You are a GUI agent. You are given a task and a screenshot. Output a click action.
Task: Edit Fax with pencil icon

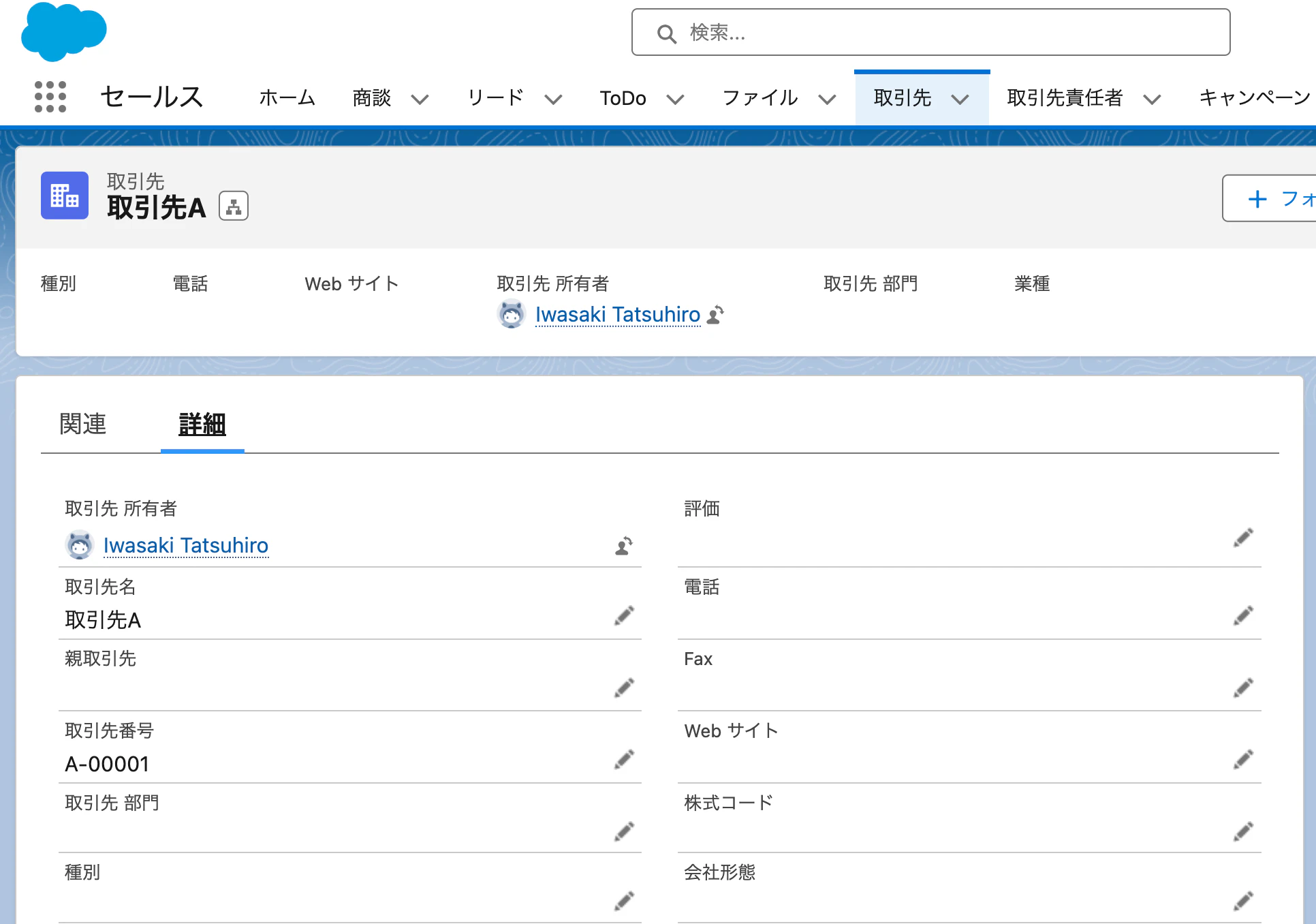click(1243, 688)
